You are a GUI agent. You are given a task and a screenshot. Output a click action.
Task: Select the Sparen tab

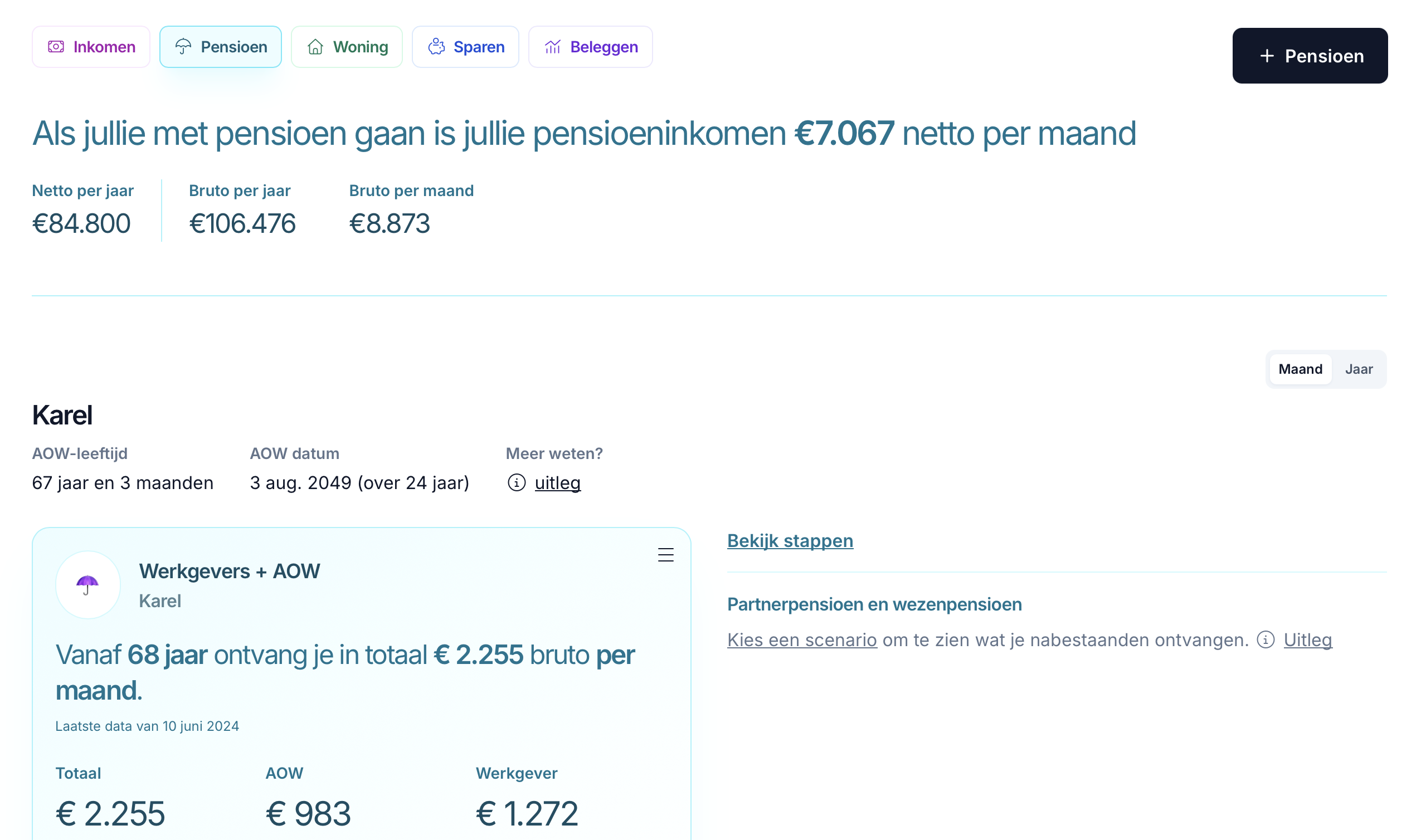[x=465, y=47]
